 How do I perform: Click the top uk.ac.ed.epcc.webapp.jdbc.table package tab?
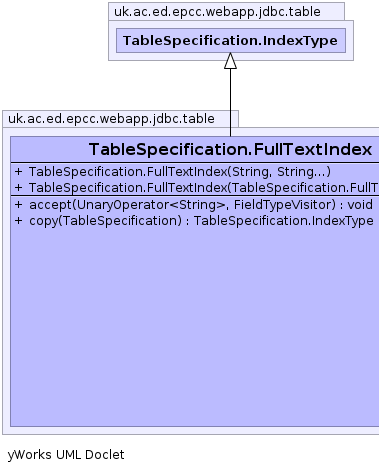(226, 11)
